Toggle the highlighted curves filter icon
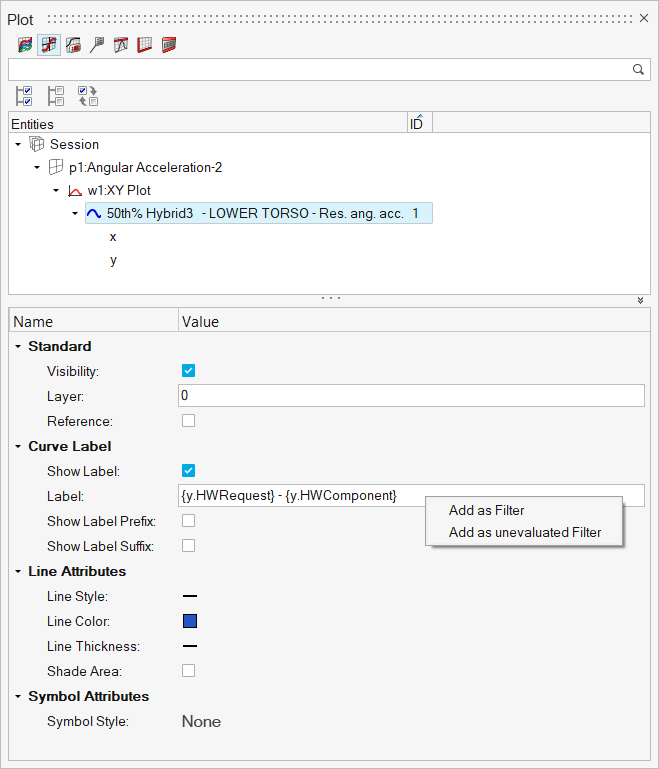Screen dimensions: 659x769 click(49, 44)
